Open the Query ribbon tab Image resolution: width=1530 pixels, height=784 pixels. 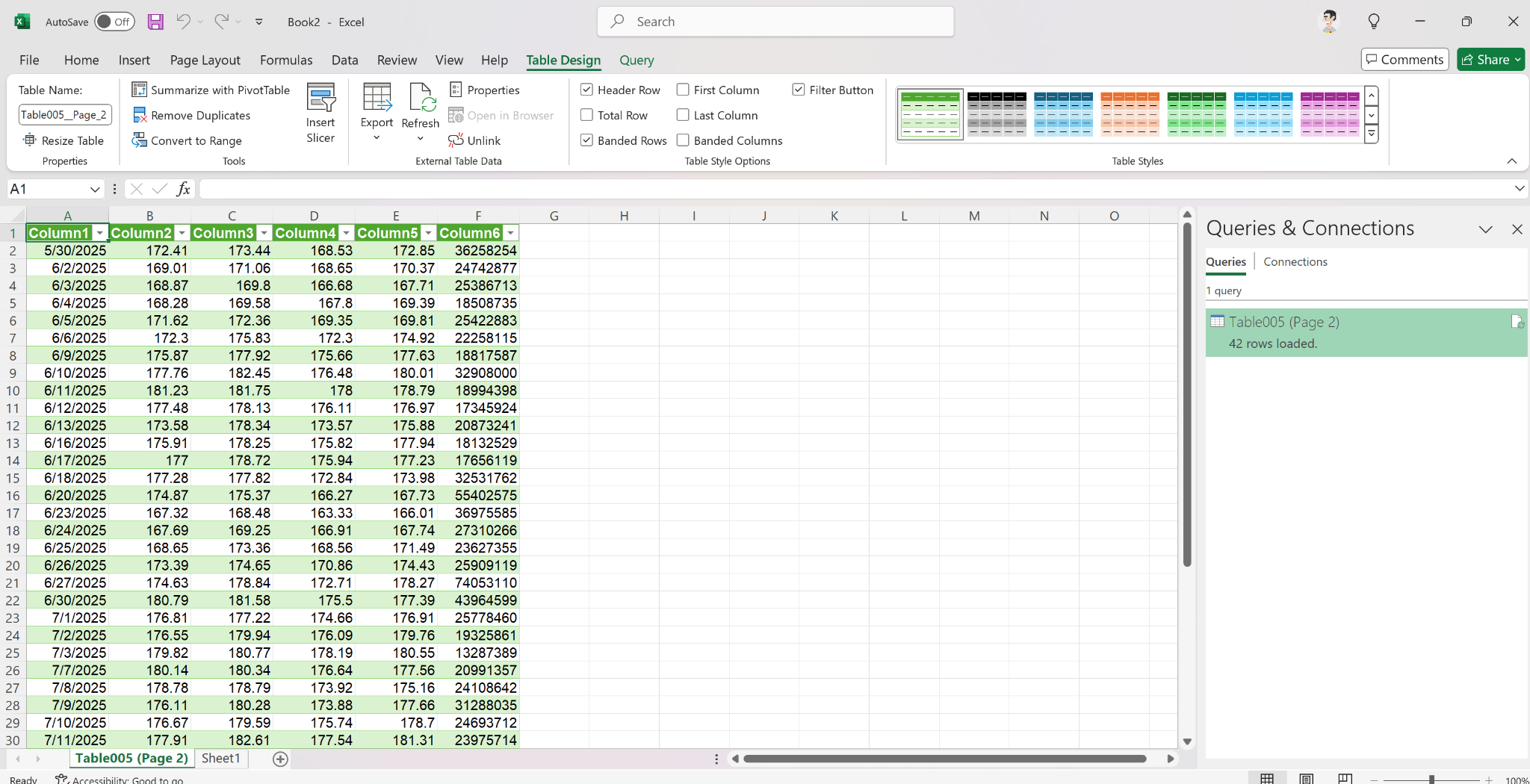(x=637, y=60)
